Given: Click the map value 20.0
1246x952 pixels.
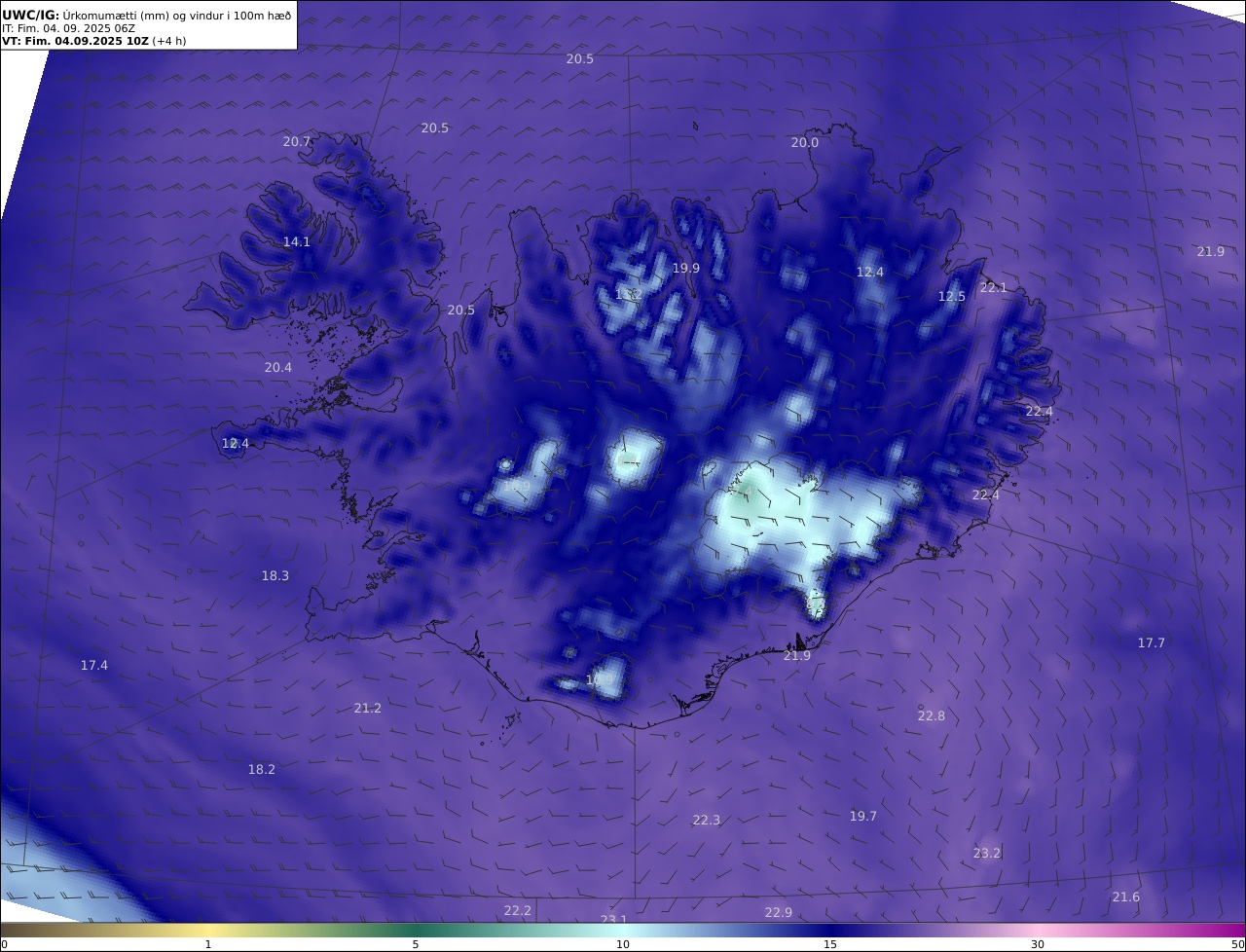Looking at the screenshot, I should point(804,143).
